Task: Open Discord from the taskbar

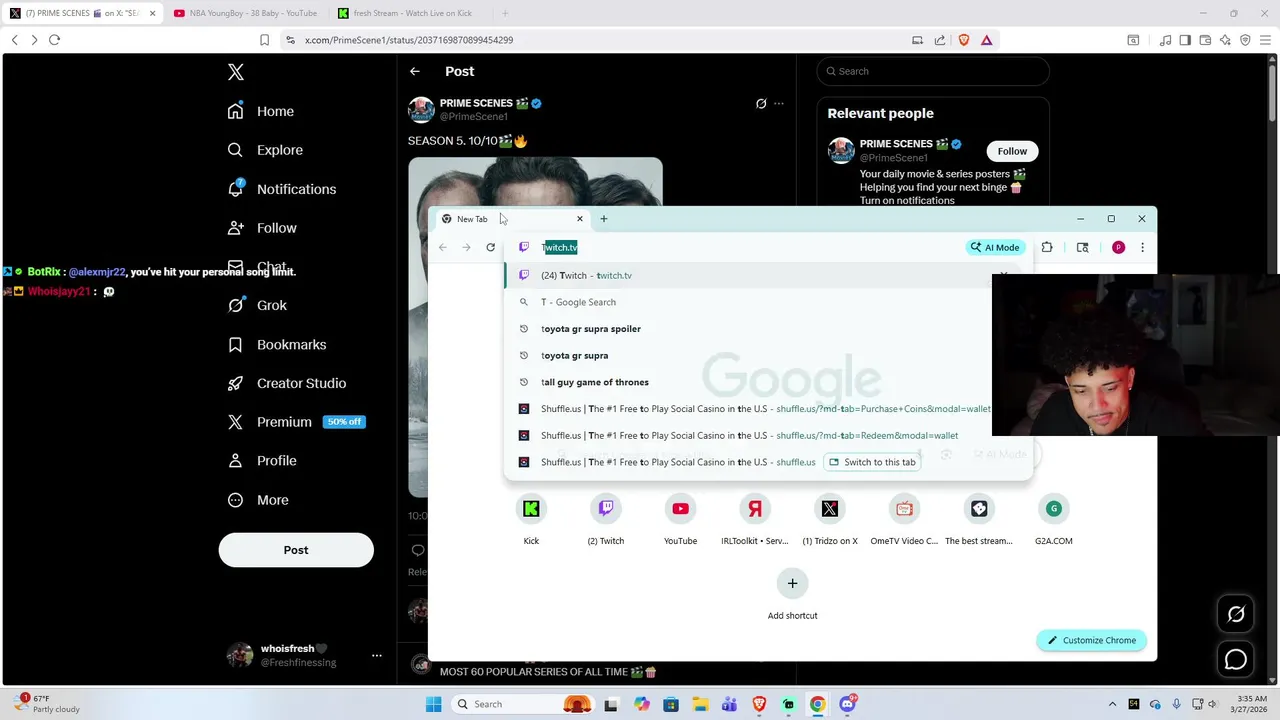Action: pyautogui.click(x=848, y=704)
